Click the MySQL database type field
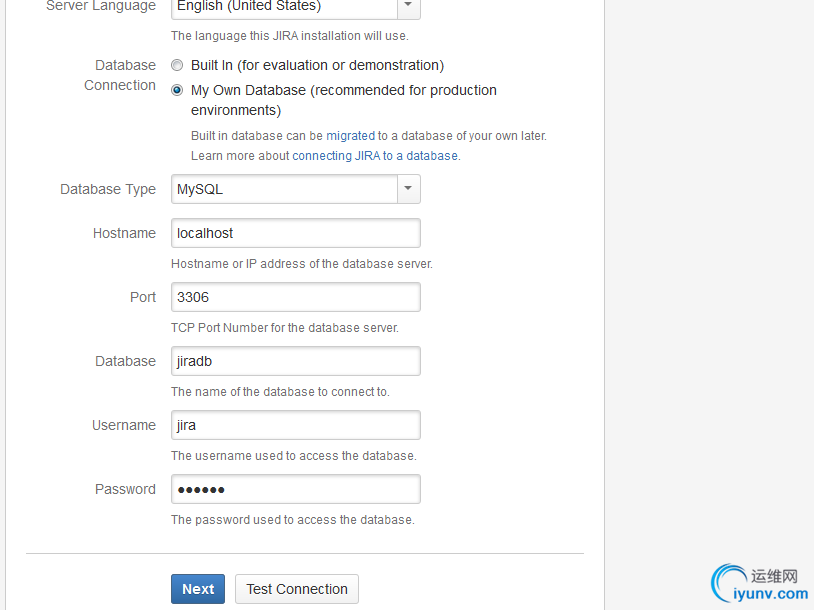This screenshot has width=814, height=610. point(295,189)
